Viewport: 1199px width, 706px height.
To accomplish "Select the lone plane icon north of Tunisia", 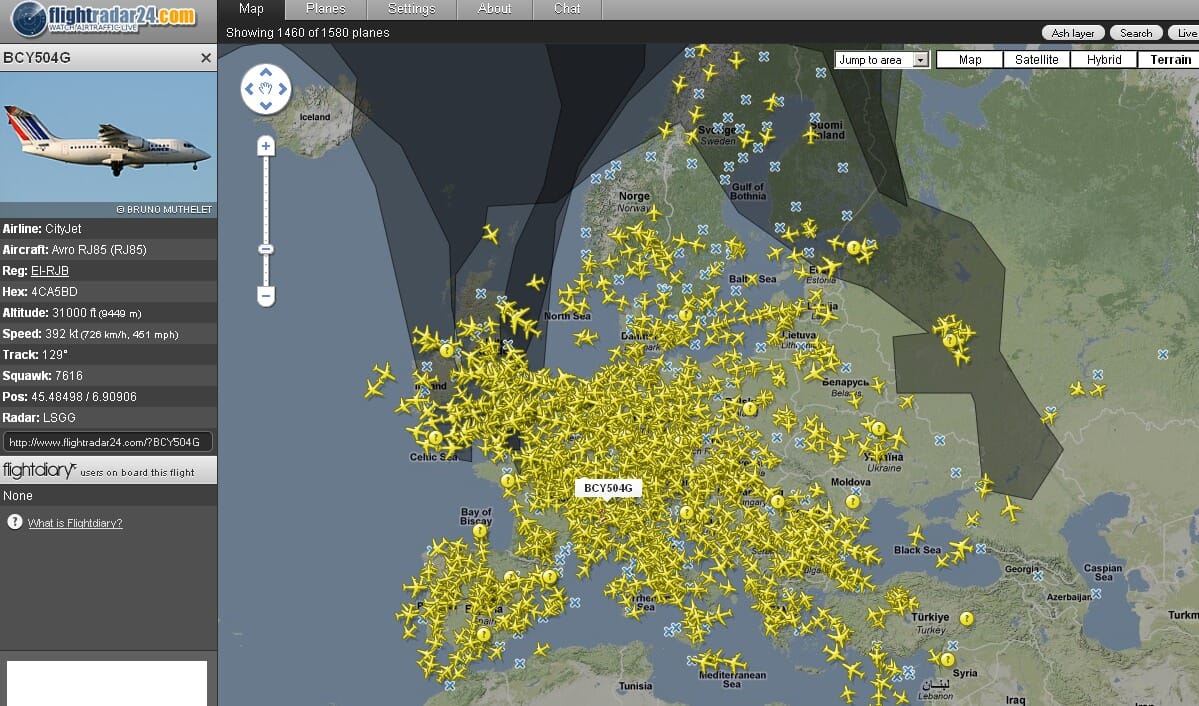I will click(x=541, y=650).
